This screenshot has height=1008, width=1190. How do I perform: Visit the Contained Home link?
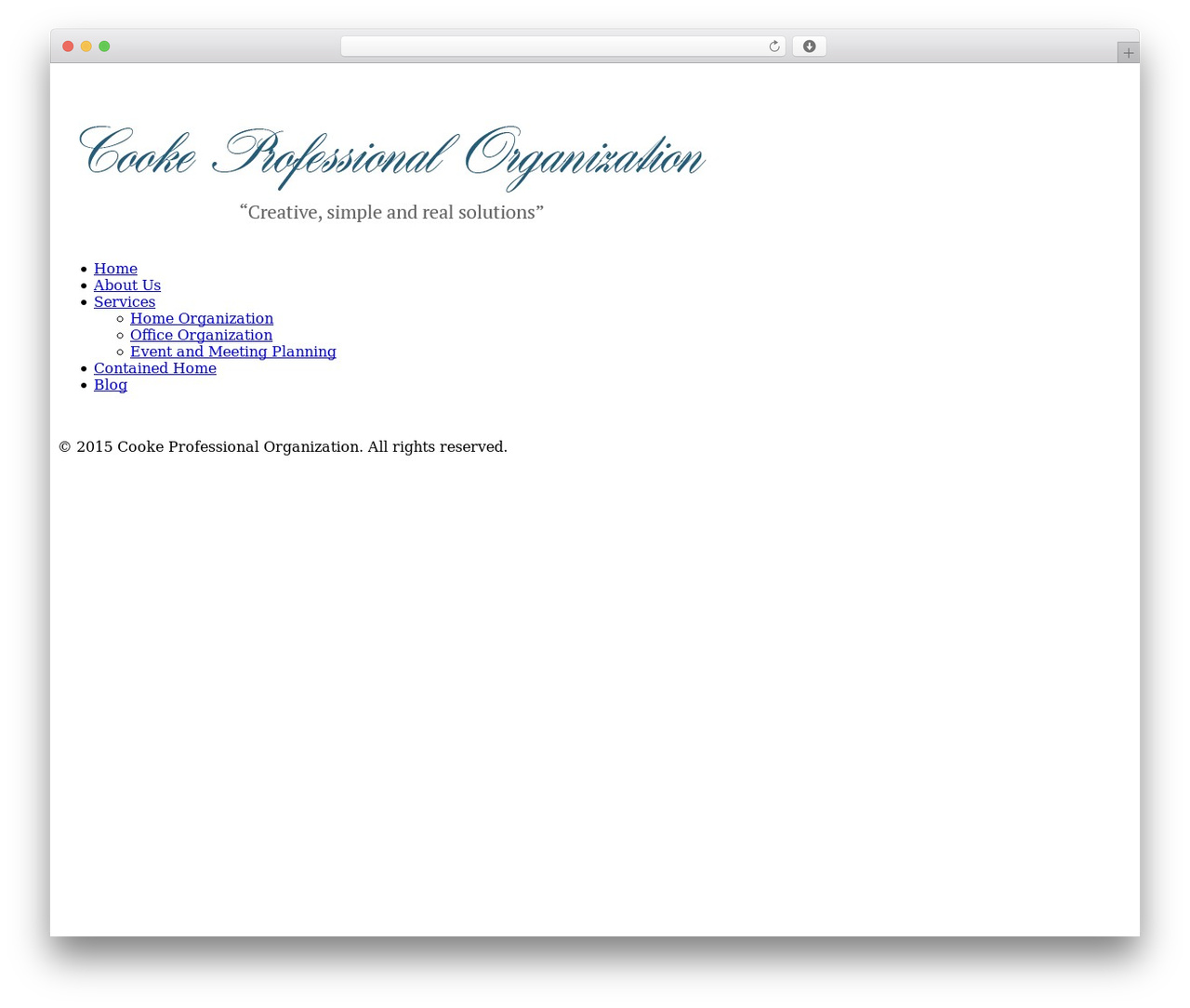tap(155, 368)
